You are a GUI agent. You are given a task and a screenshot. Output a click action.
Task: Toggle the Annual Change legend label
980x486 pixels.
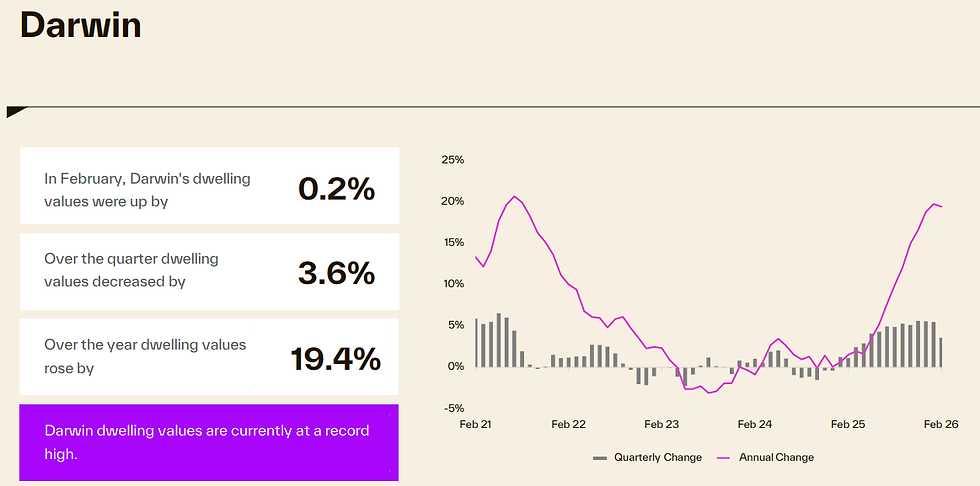pos(776,457)
